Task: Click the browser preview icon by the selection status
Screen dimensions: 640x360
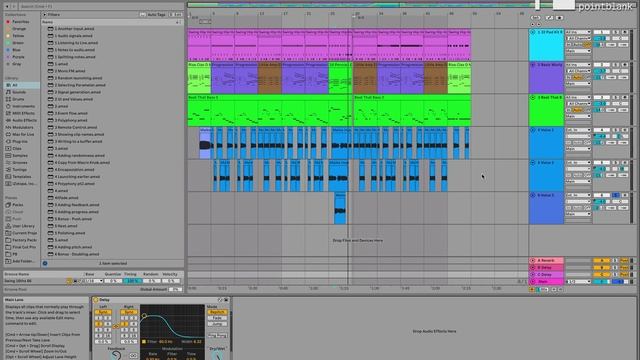Action: pos(45,264)
